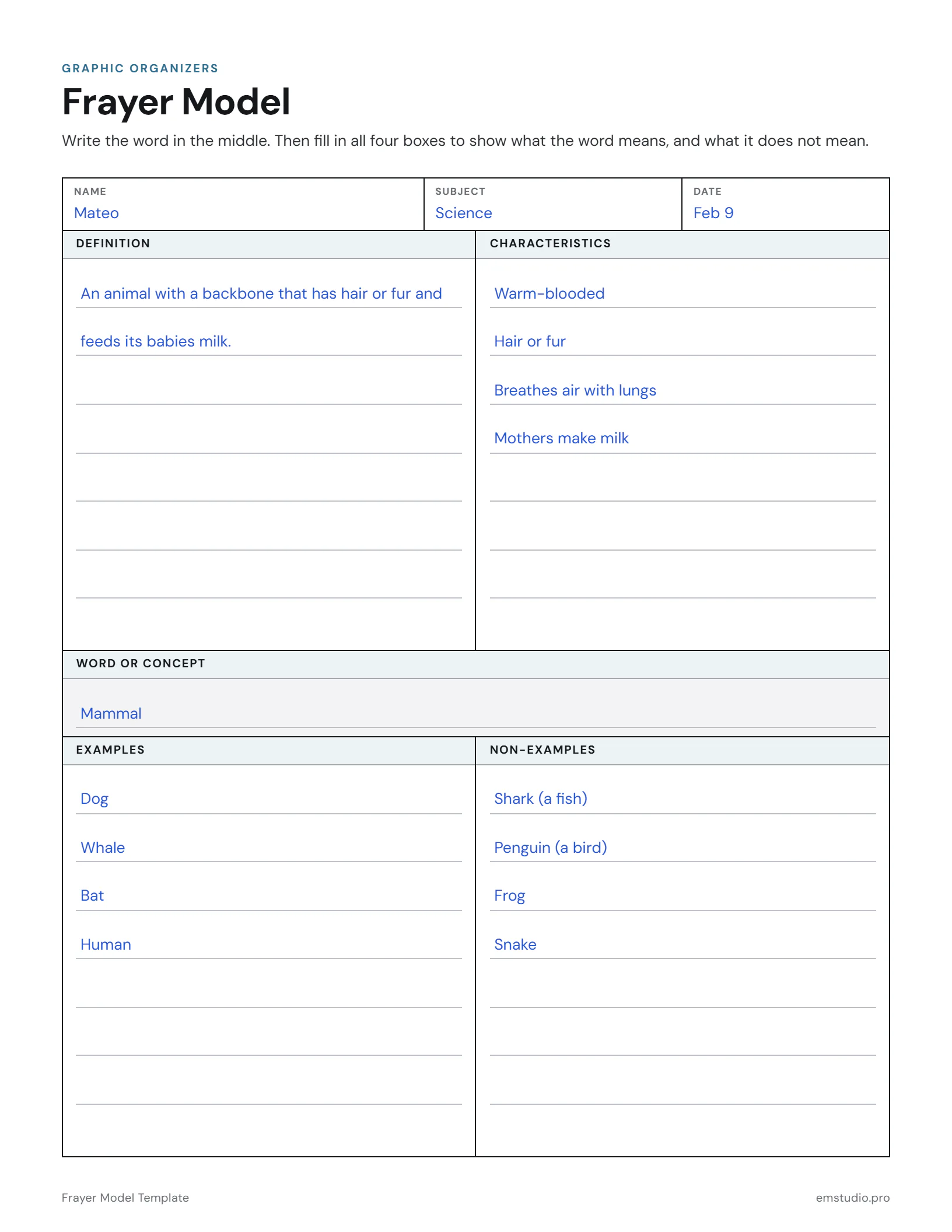Edit the "Mothers make milk" line

[x=682, y=438]
